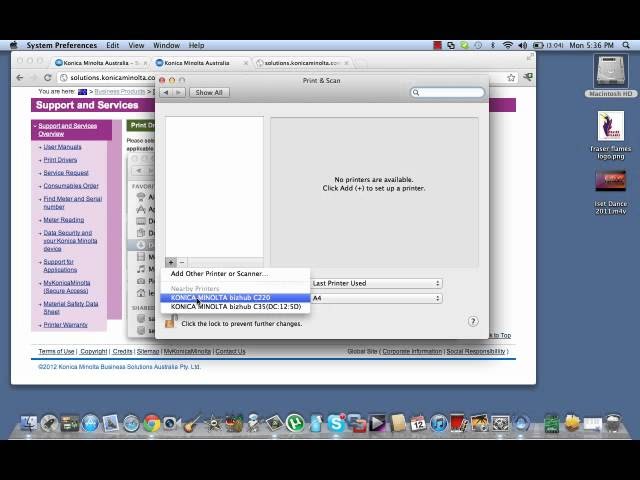This screenshot has height=480, width=640.
Task: Open Print & Scan help question mark
Action: coord(473,322)
